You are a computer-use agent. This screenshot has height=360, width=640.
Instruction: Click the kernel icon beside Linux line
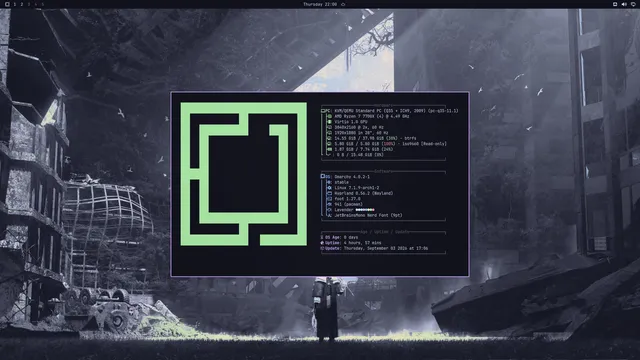click(x=329, y=188)
